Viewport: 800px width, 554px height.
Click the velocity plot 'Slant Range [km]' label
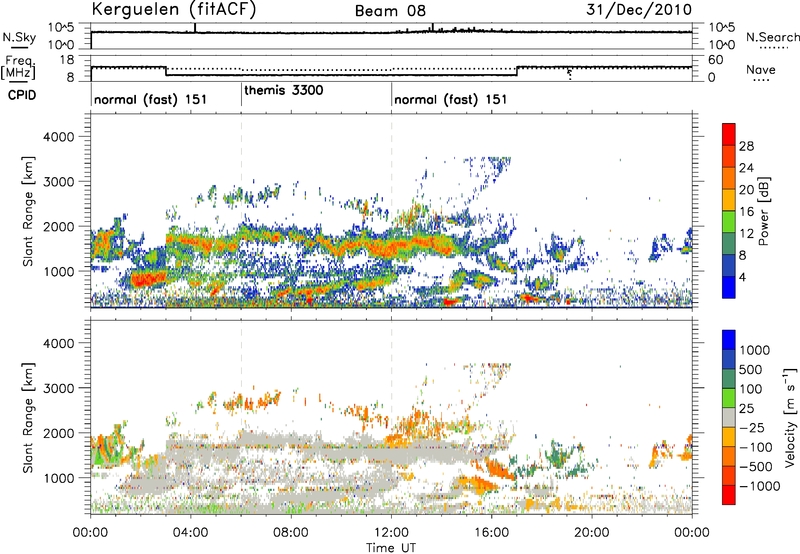point(28,418)
